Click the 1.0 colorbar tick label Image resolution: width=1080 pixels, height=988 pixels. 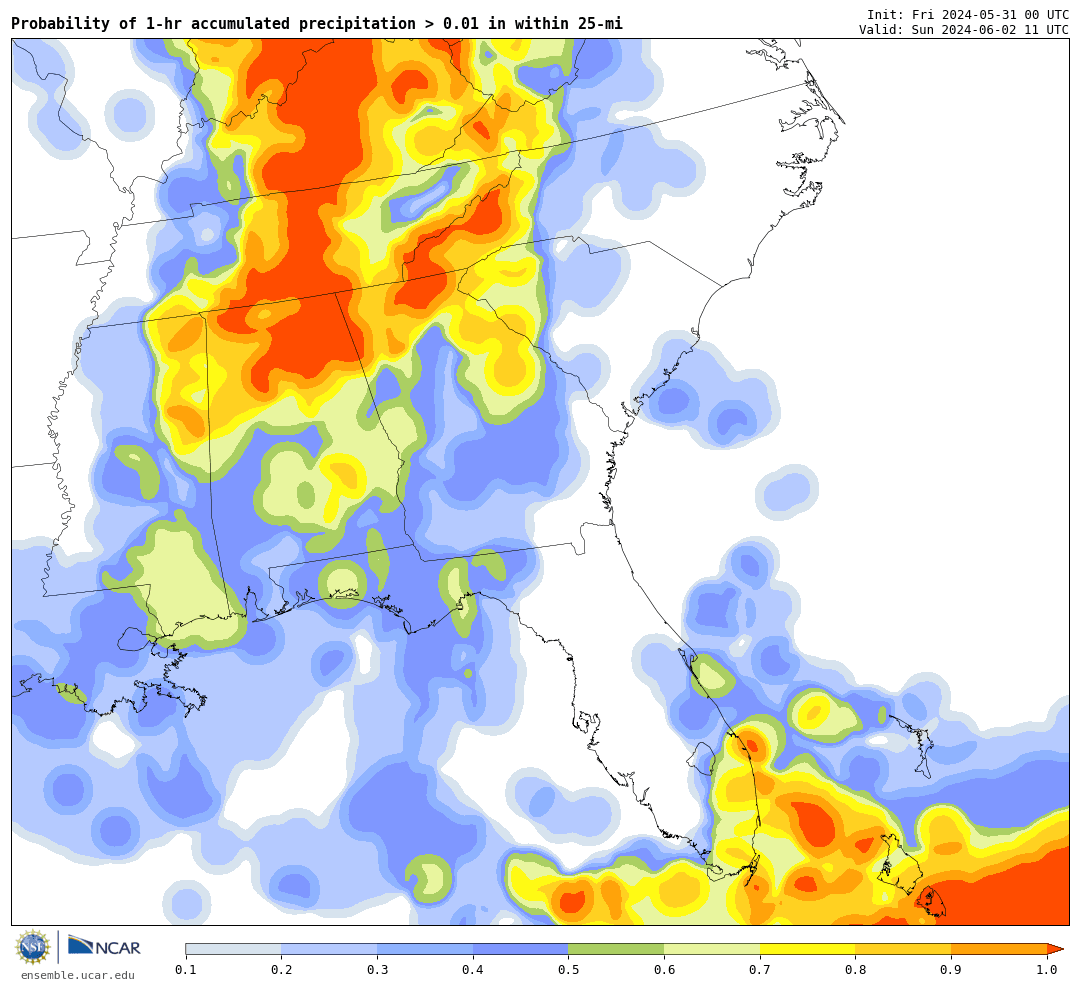tap(1048, 970)
